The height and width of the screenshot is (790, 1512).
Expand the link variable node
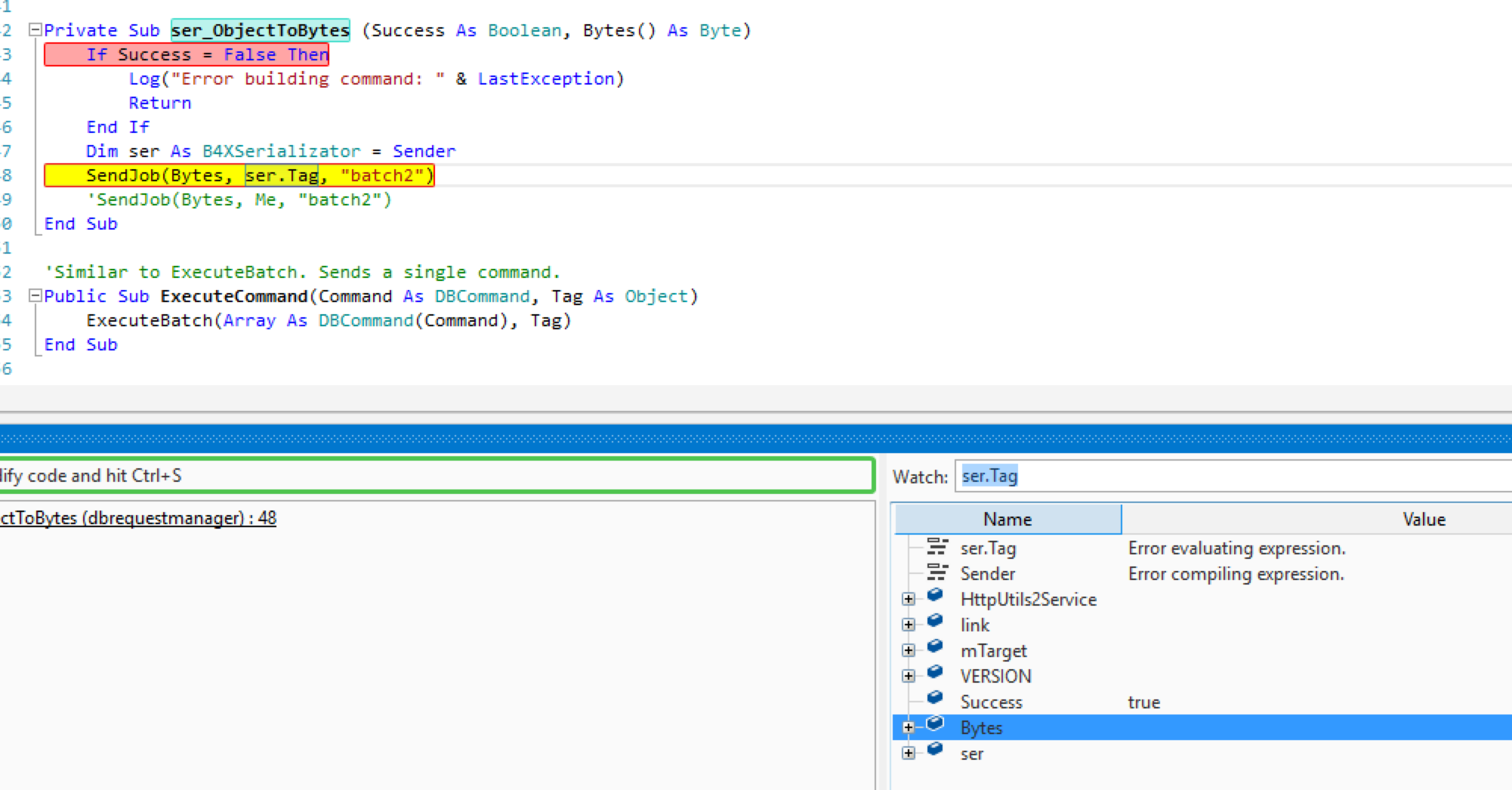[909, 625]
